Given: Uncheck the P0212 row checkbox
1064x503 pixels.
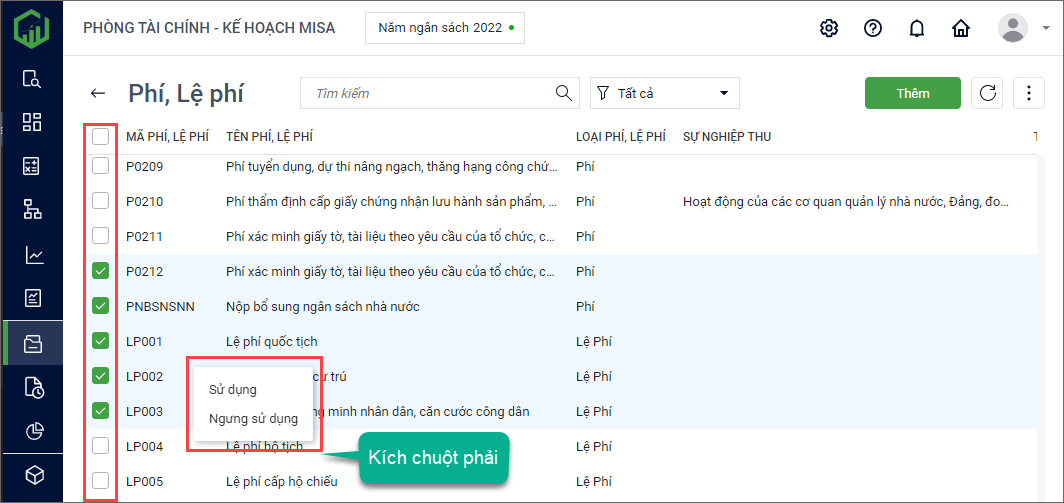Looking at the screenshot, I should (101, 271).
